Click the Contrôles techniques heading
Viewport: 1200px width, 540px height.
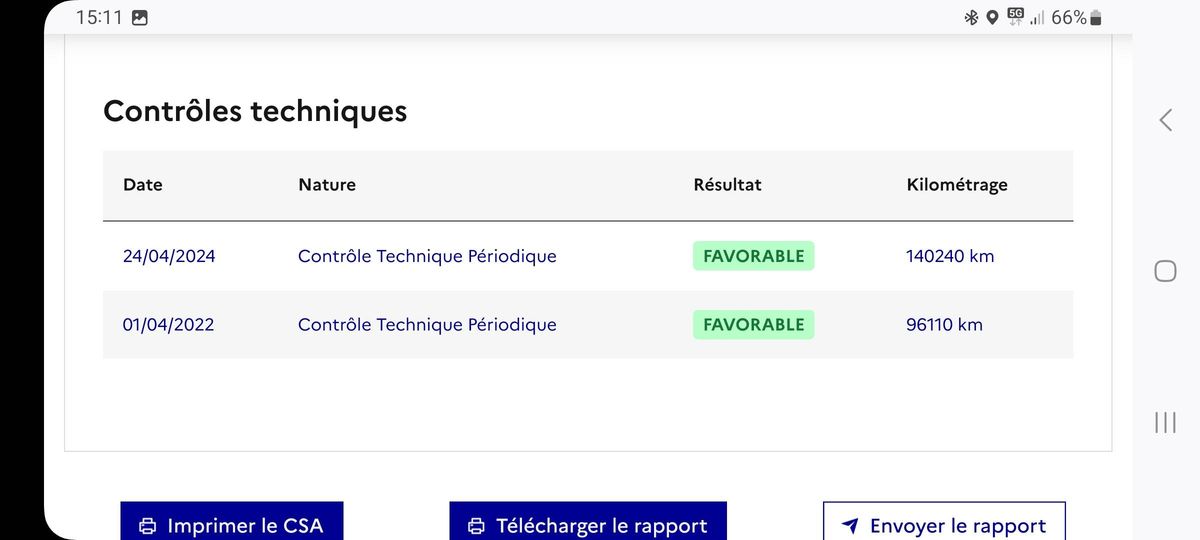pyautogui.click(x=255, y=111)
